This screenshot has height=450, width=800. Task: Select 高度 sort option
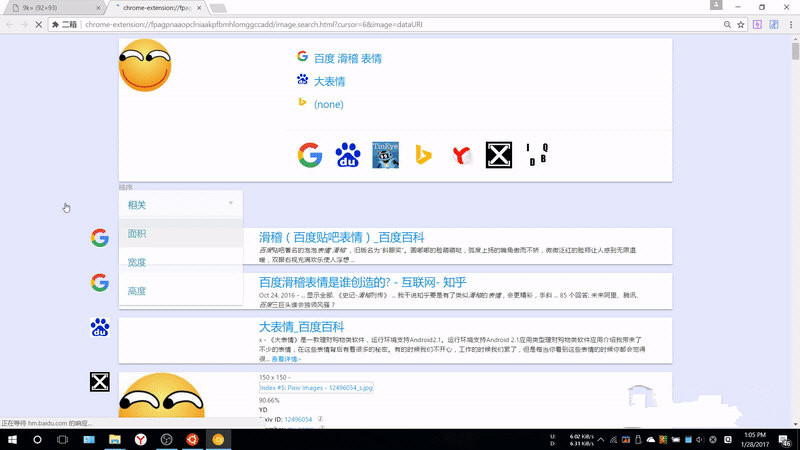(181, 291)
